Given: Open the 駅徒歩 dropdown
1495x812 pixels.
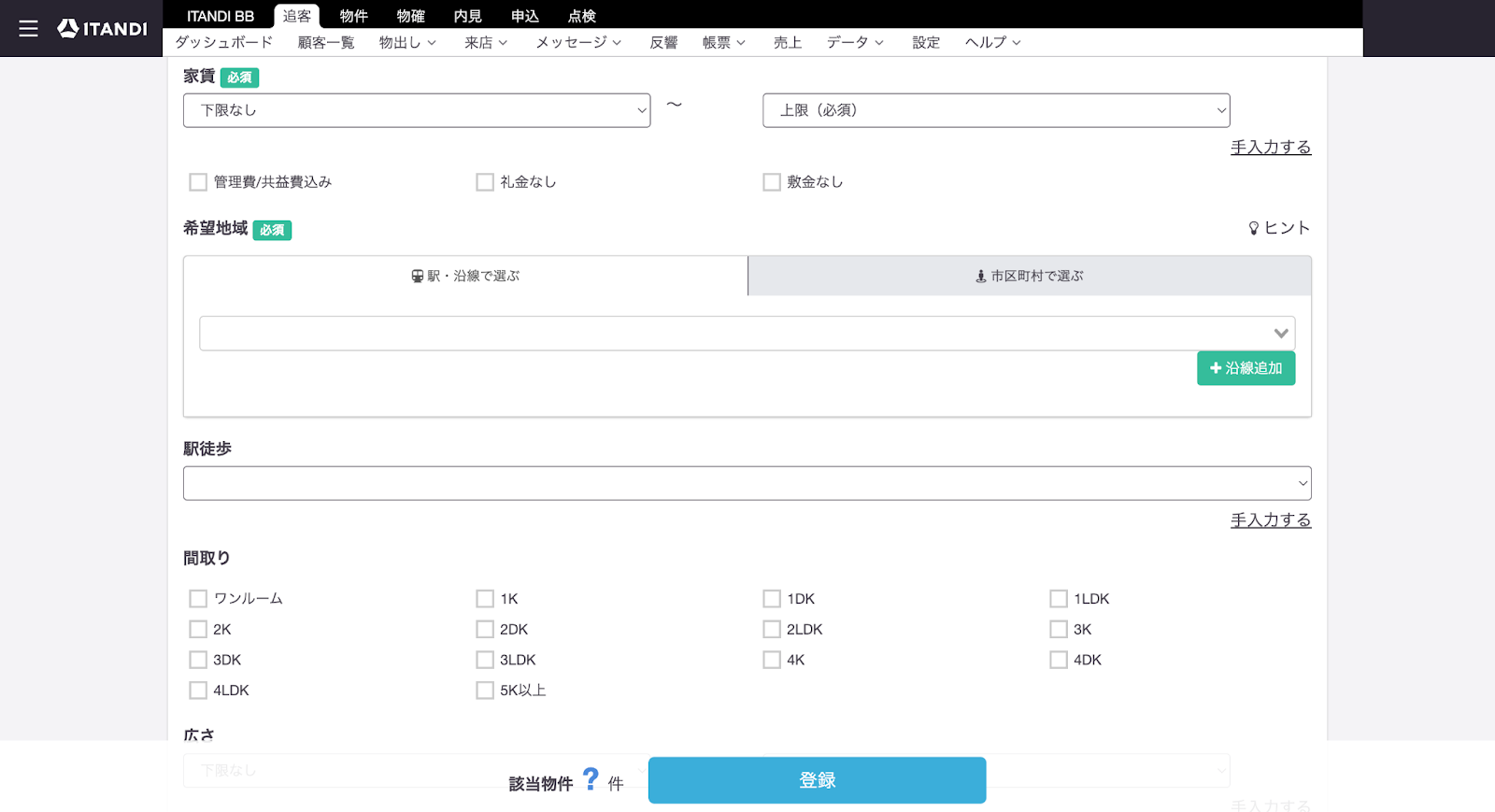Looking at the screenshot, I should [747, 483].
